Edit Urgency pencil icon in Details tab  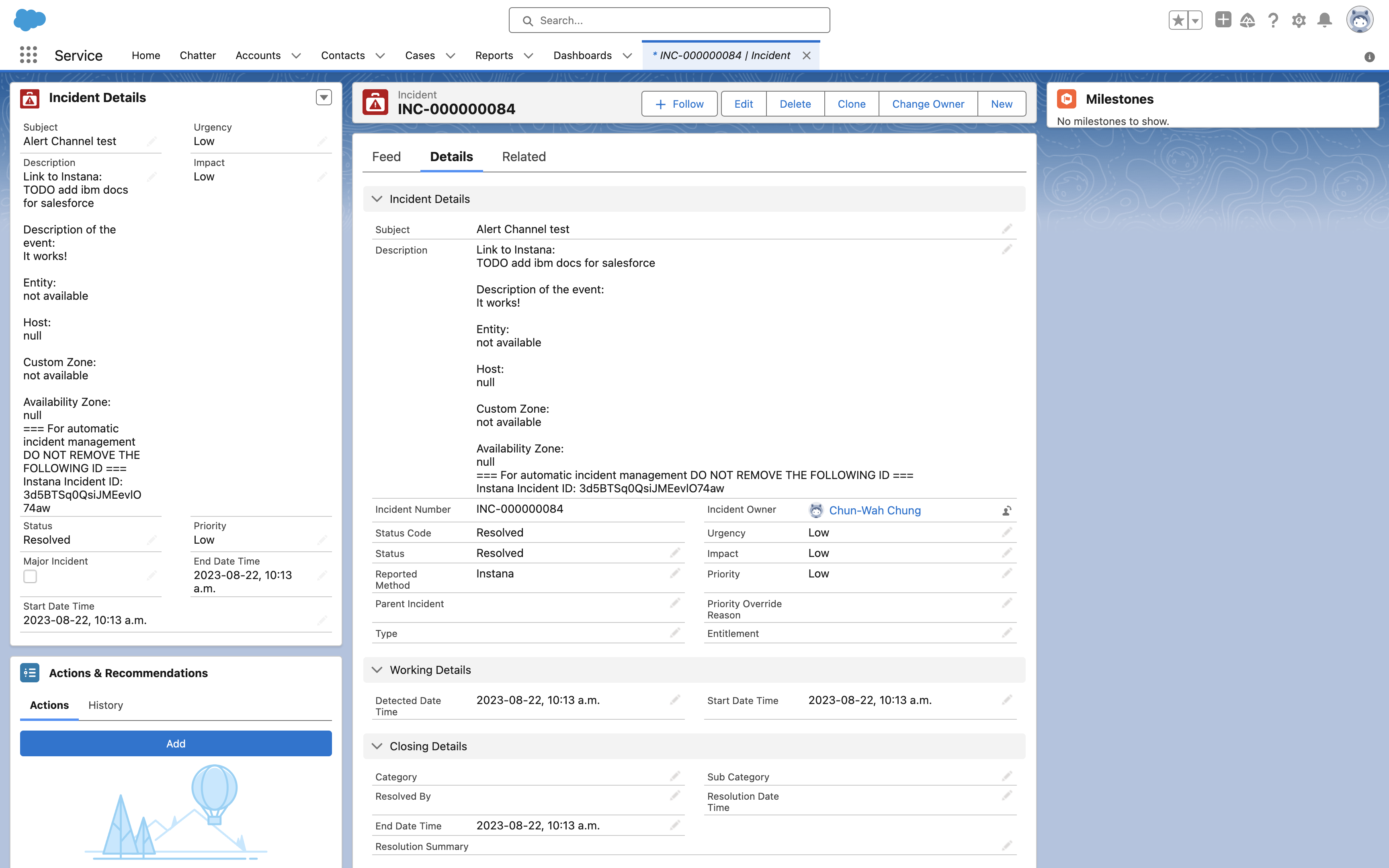point(1007,533)
